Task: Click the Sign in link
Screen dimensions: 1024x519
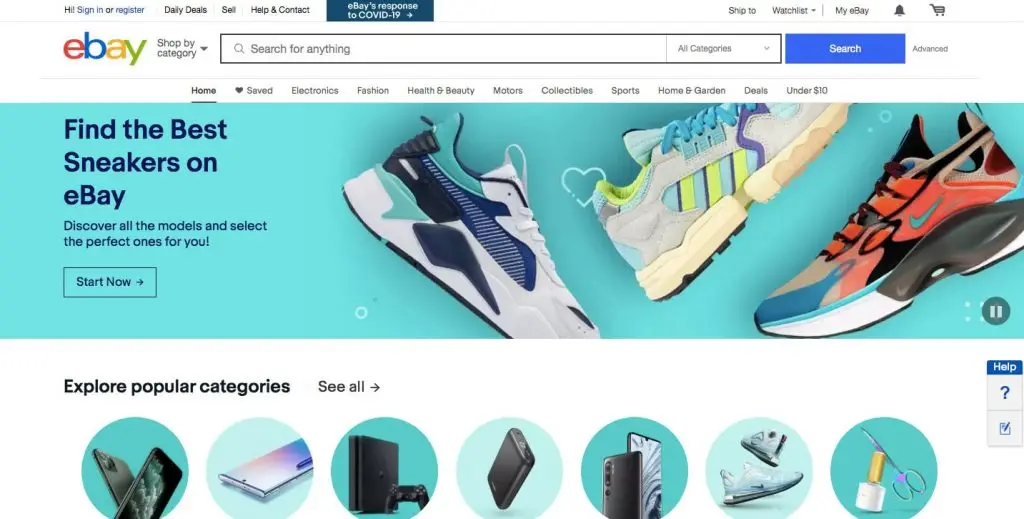Action: (x=89, y=10)
